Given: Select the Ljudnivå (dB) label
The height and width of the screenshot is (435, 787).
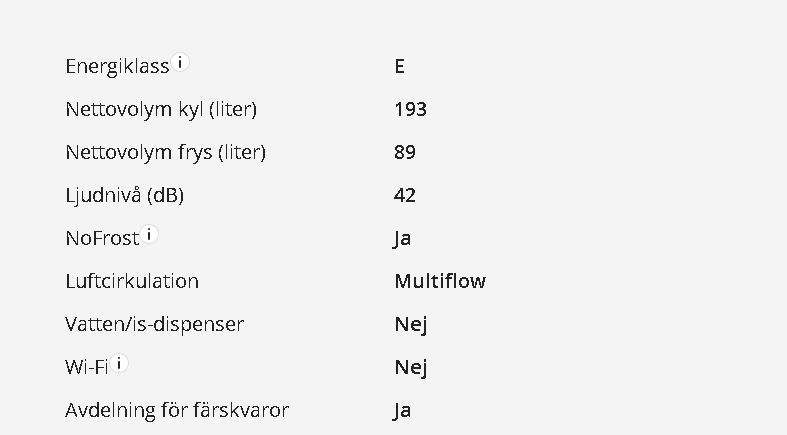Looking at the screenshot, I should click(124, 195).
